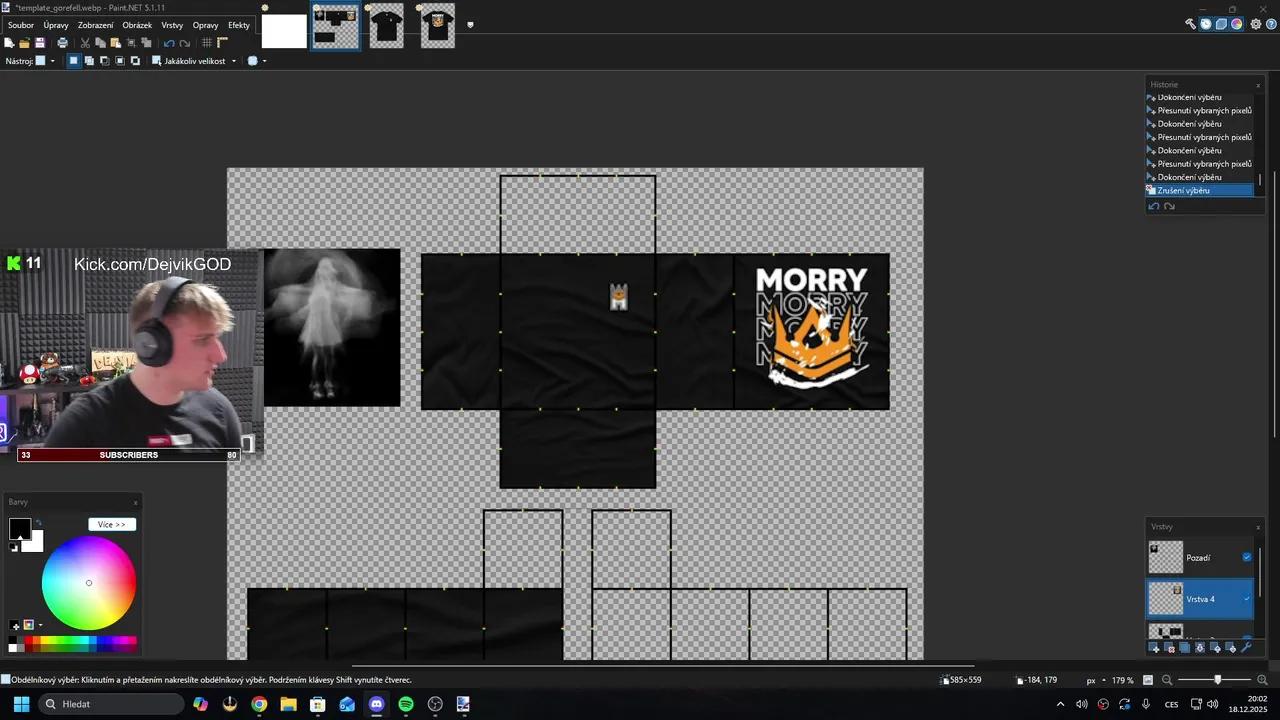Create a new image with the New icon
The width and height of the screenshot is (1280, 720).
pos(9,43)
